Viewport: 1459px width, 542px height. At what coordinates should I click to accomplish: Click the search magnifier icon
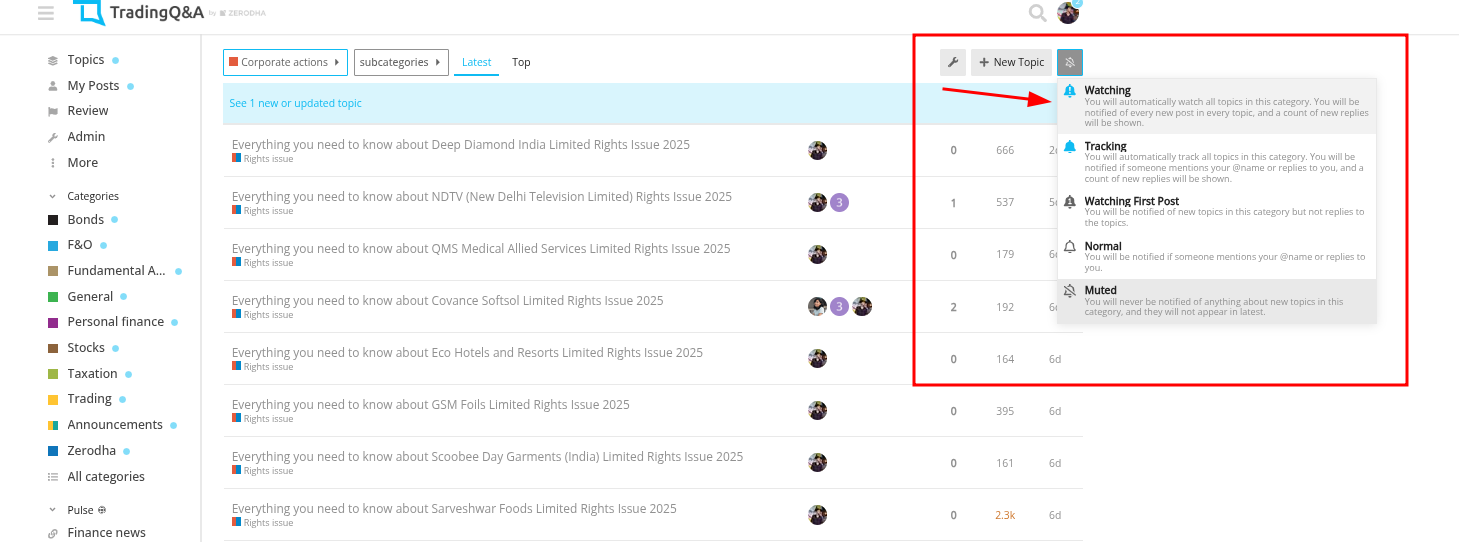click(1038, 13)
